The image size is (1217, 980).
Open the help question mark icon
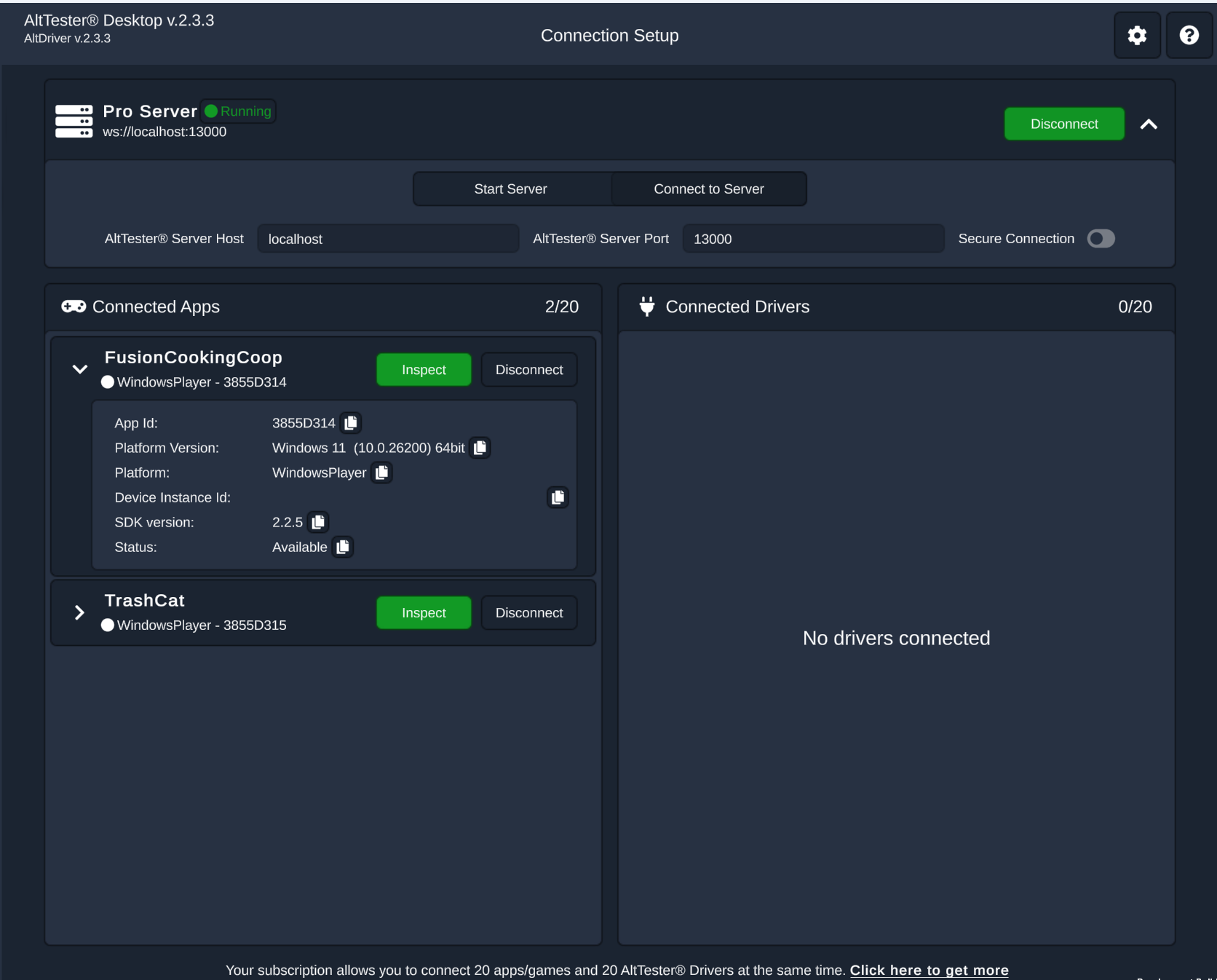tap(1189, 35)
